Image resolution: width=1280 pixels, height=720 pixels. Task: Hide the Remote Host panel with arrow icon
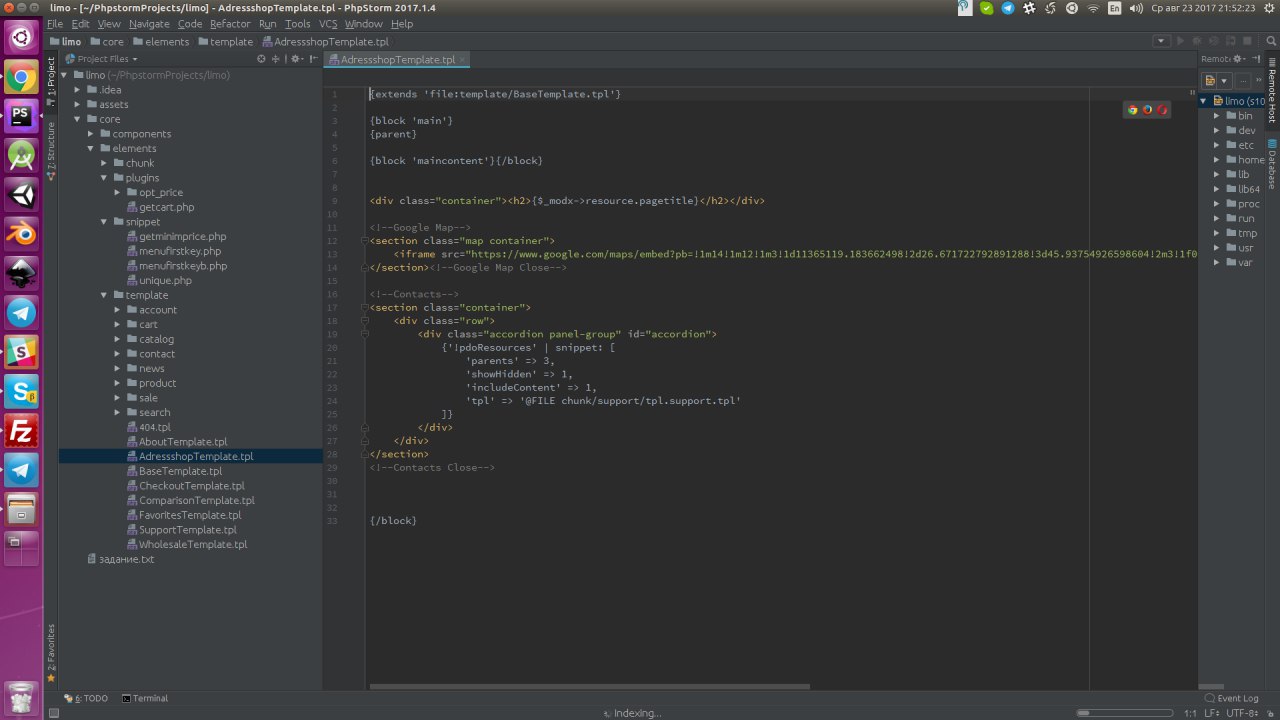click(x=1254, y=59)
